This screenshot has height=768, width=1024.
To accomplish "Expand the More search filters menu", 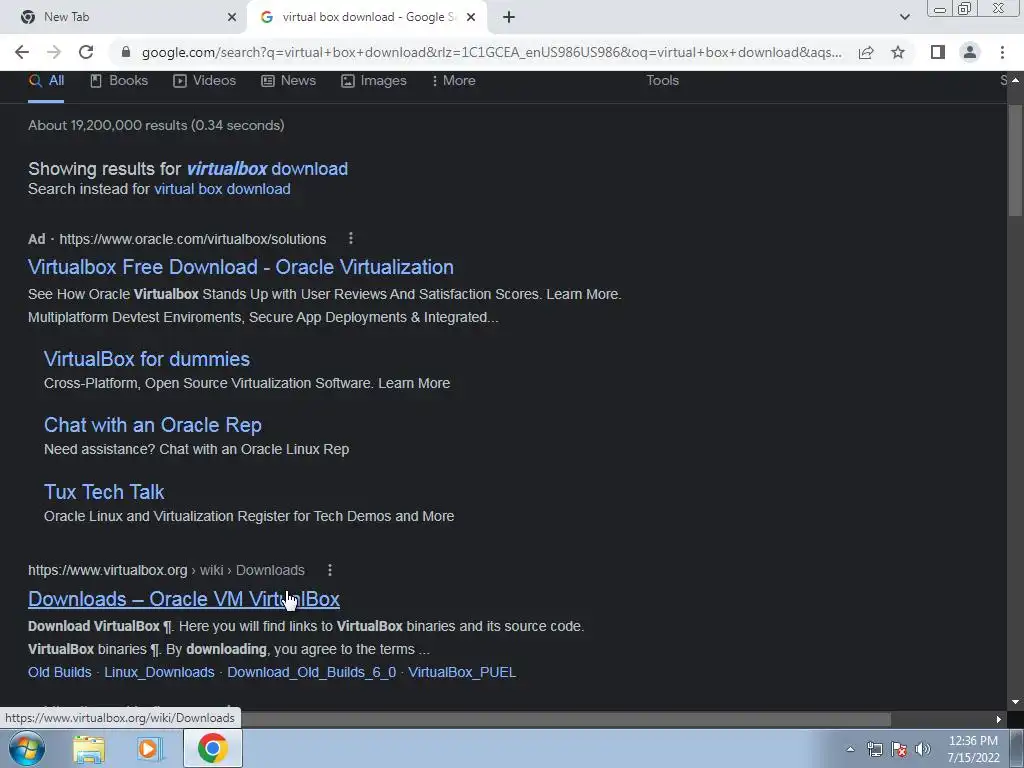I will [x=453, y=80].
